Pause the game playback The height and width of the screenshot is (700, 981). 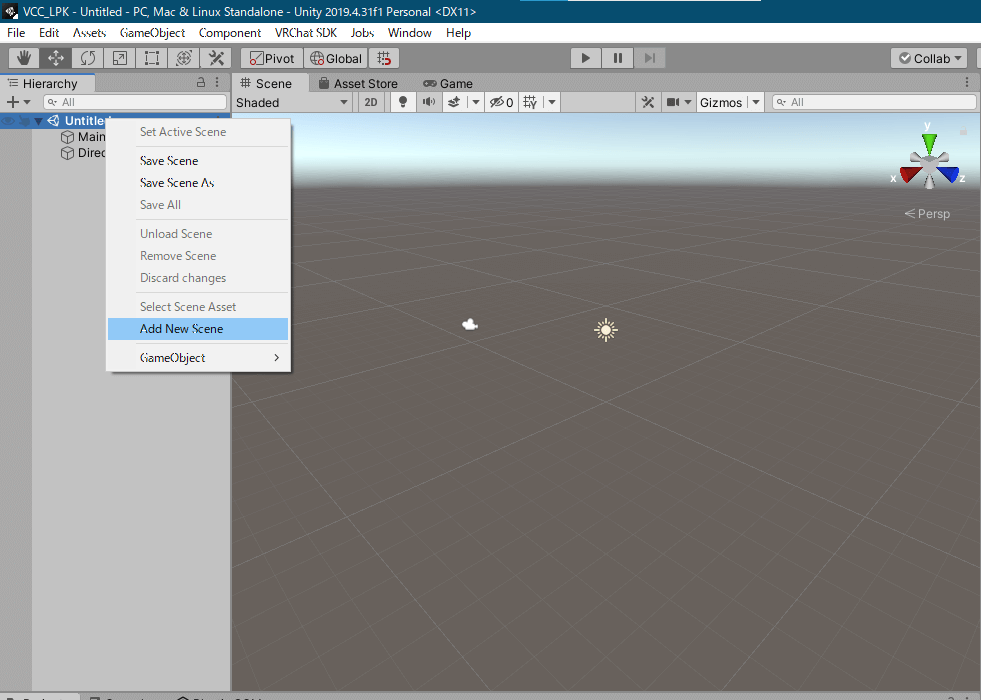(618, 58)
